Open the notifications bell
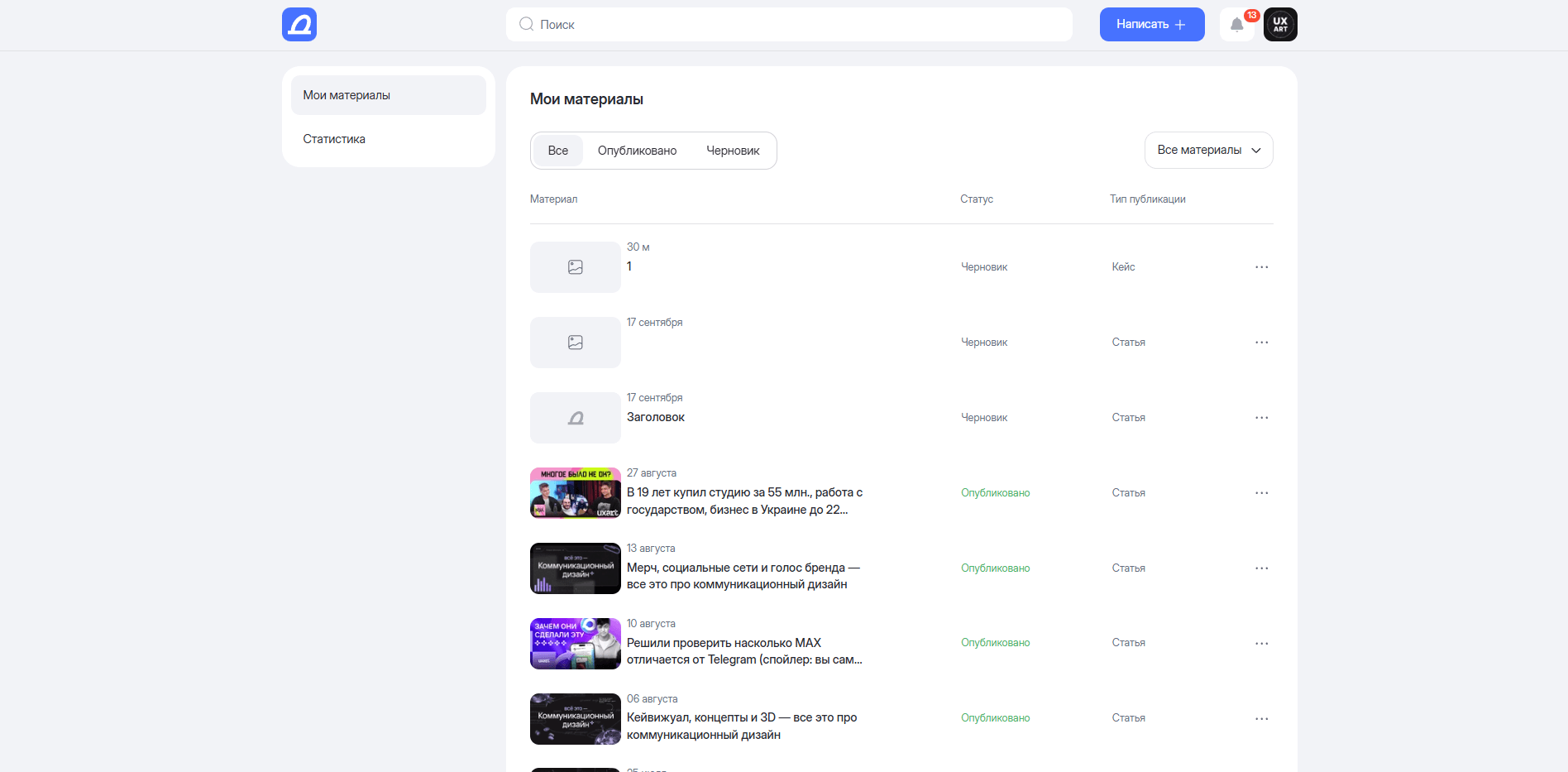 [1236, 25]
